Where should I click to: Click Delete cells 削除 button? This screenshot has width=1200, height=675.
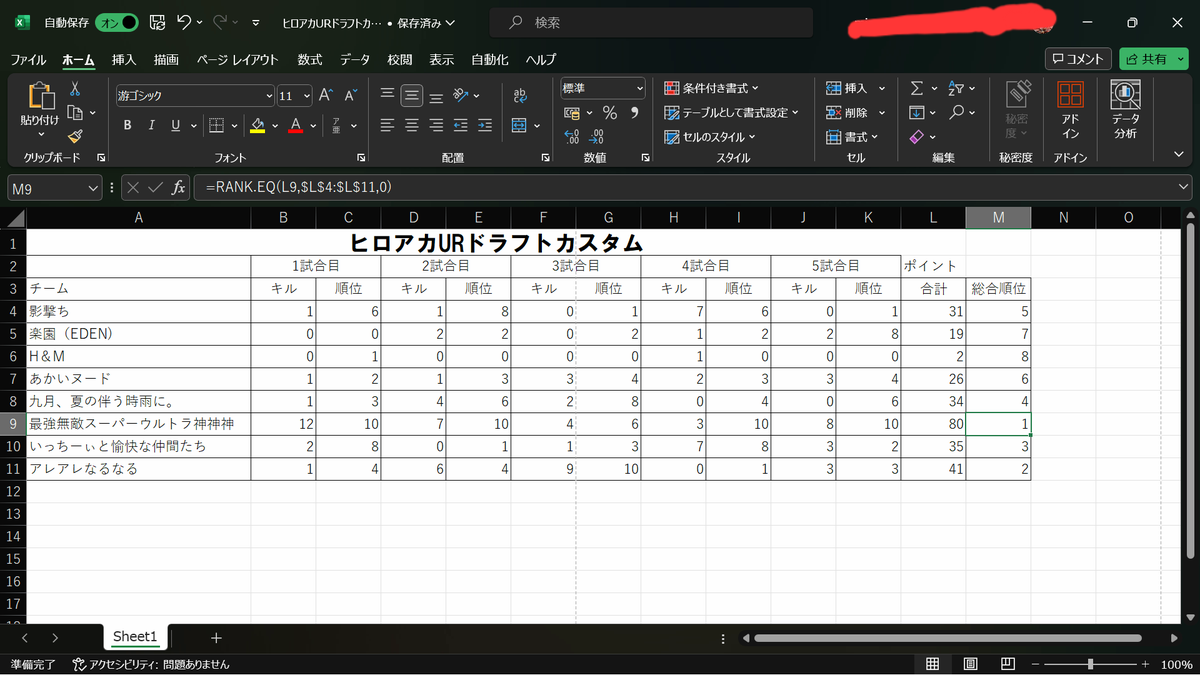click(848, 113)
